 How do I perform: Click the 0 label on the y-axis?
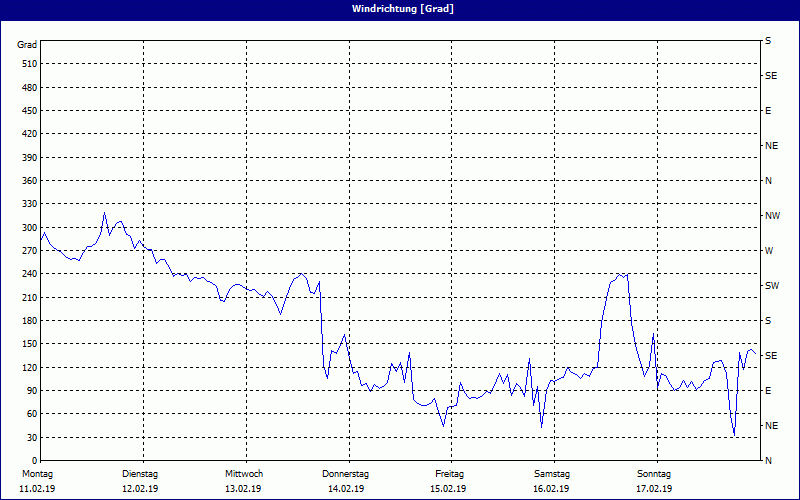34,461
